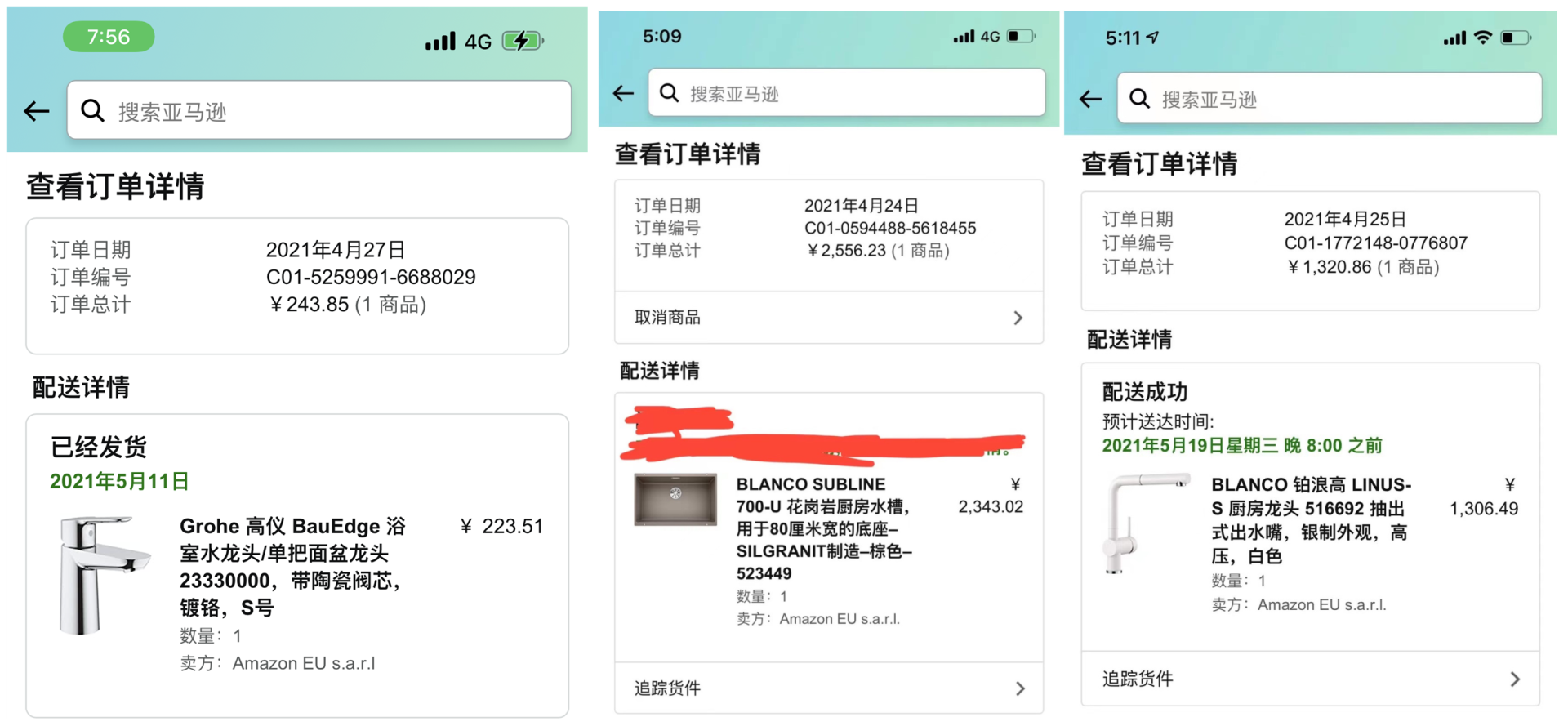Viewport: 1568px width, 726px height.
Task: Click the order total ¥1,320.86
Action: pyautogui.click(x=1329, y=267)
